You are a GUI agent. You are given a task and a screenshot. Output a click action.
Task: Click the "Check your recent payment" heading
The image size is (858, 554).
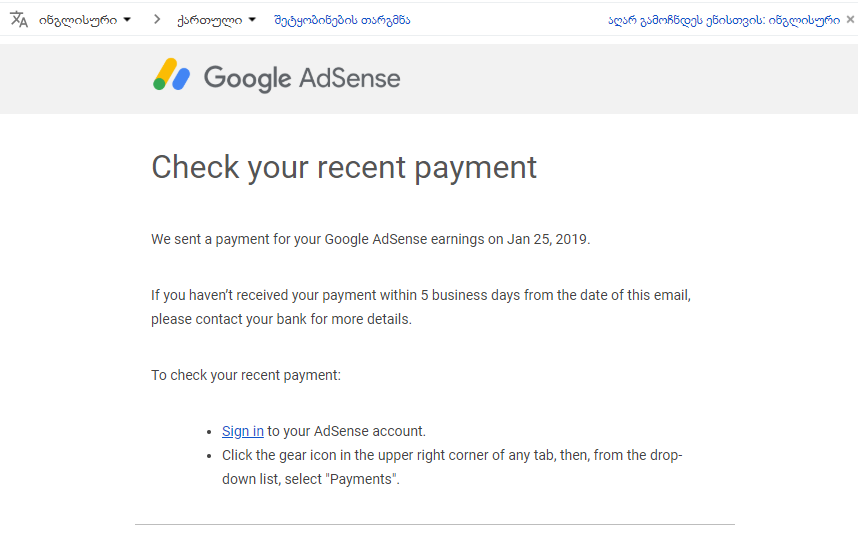(344, 167)
